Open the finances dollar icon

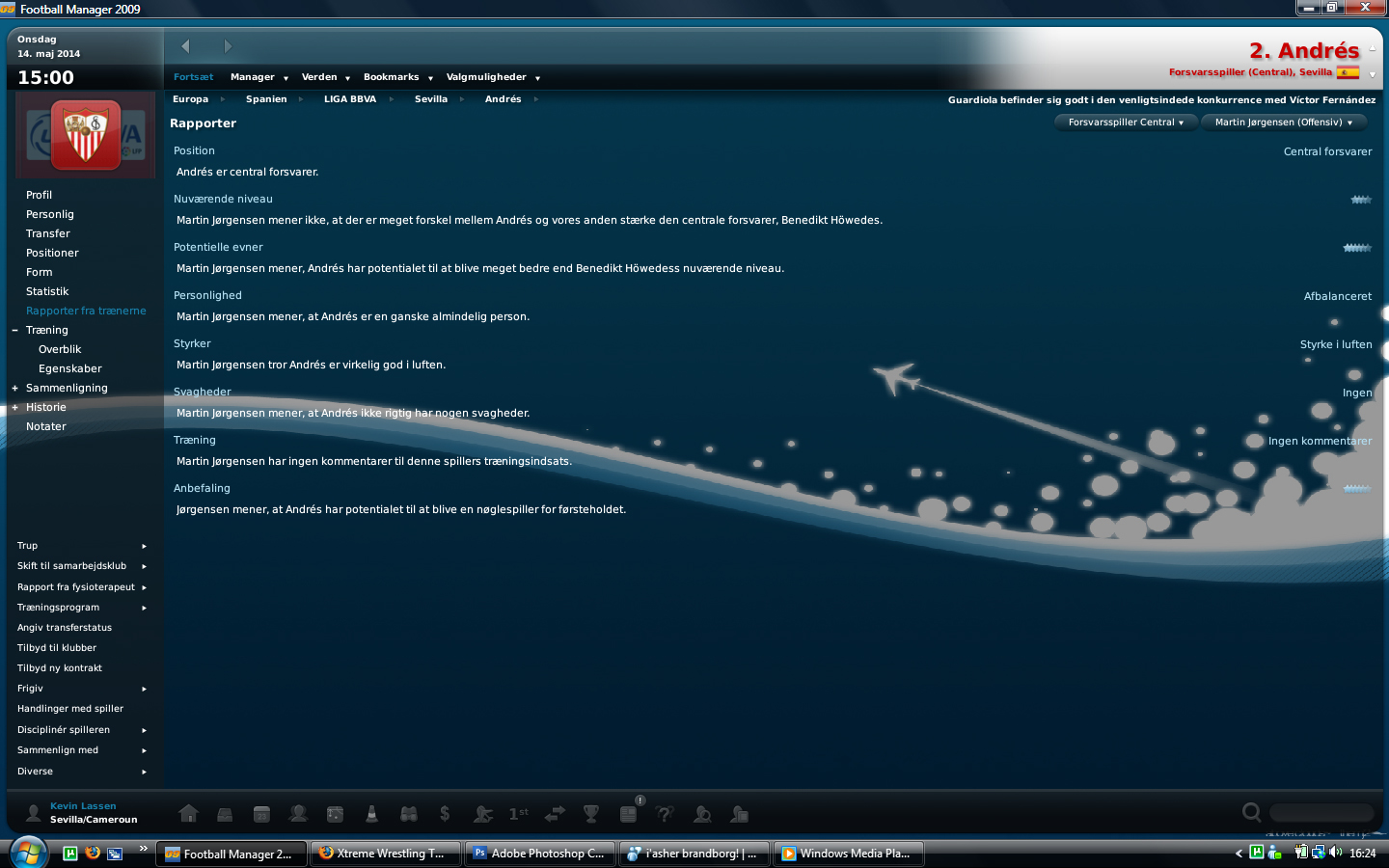[445, 814]
